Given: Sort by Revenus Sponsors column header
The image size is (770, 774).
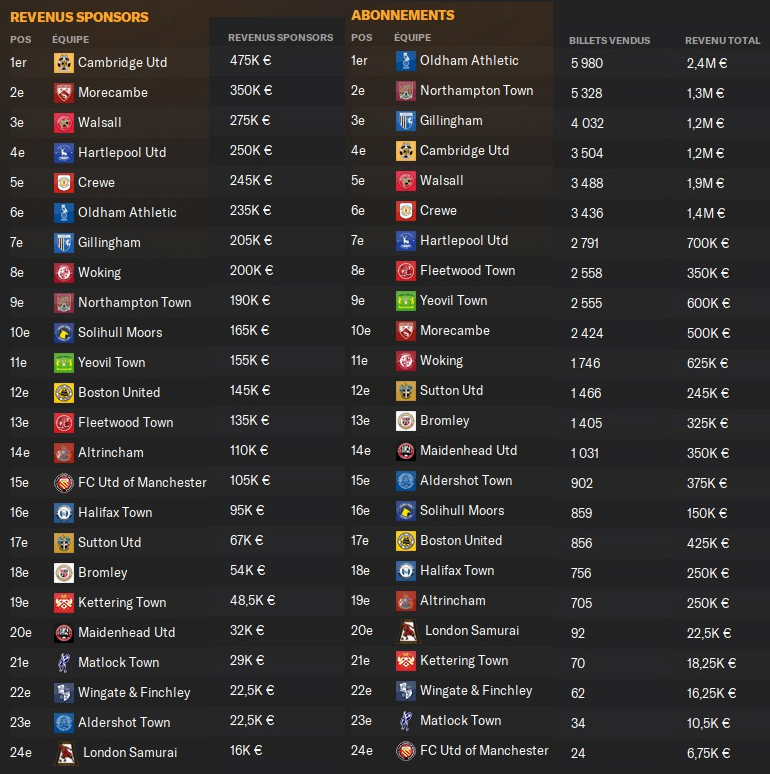Looking at the screenshot, I should [280, 38].
